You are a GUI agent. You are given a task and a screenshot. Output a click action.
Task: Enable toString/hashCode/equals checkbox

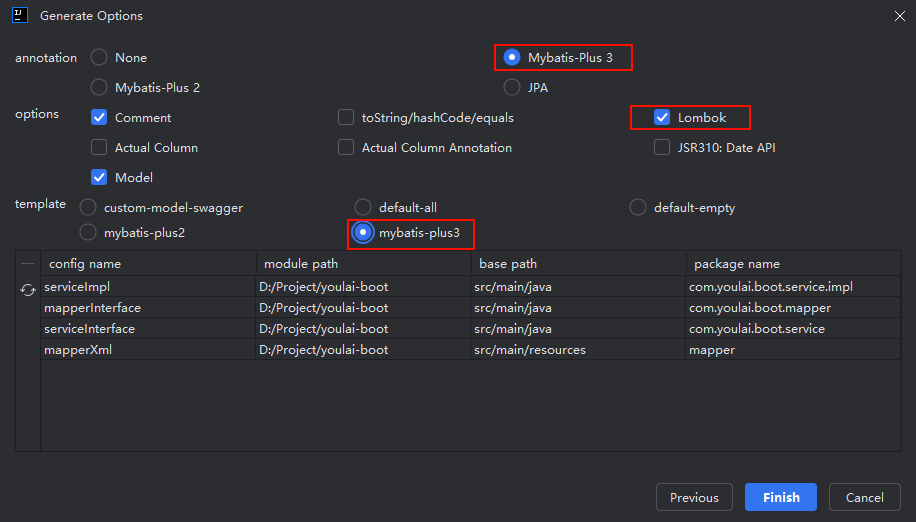pyautogui.click(x=346, y=117)
